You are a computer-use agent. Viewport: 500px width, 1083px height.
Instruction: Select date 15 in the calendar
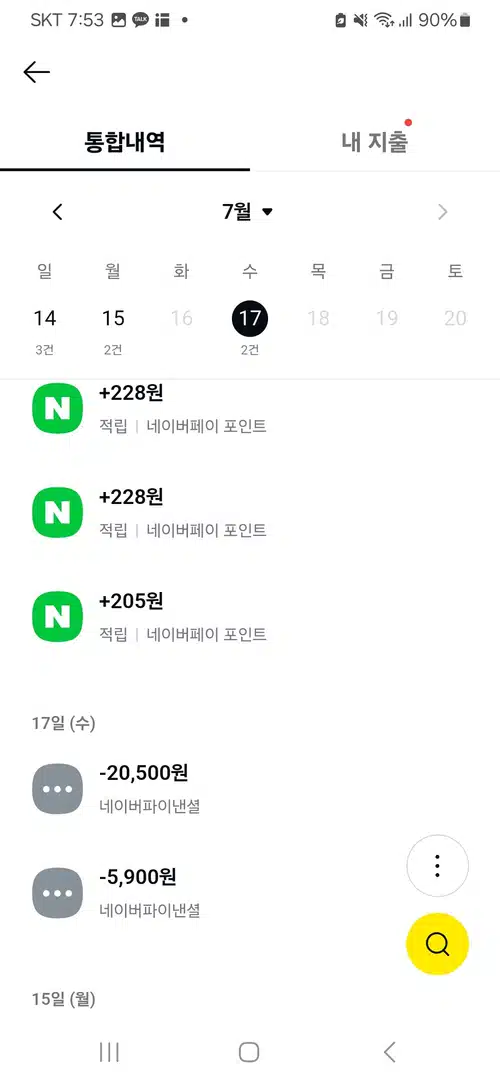pos(113,328)
